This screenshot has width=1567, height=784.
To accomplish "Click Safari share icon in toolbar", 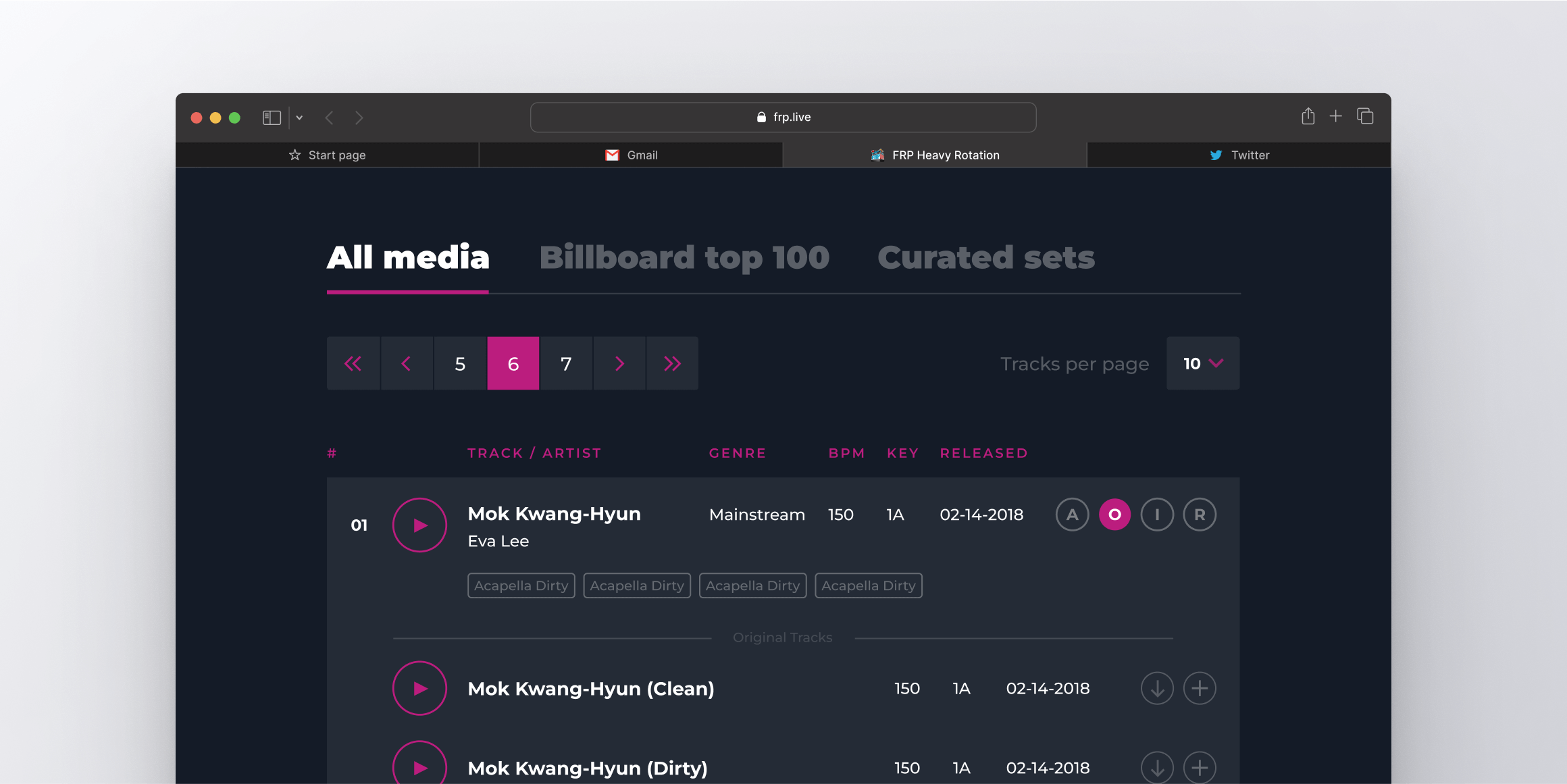I will [x=1308, y=117].
